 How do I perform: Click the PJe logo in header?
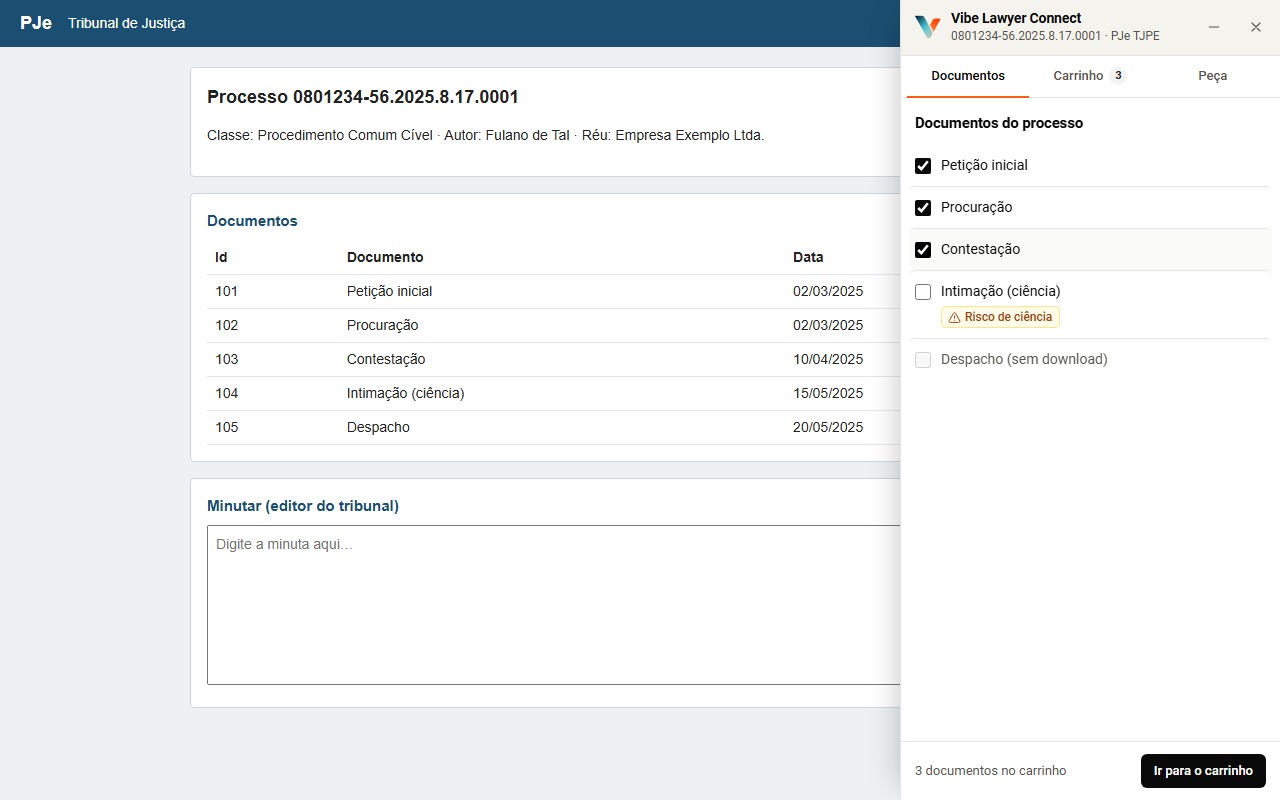click(x=36, y=23)
